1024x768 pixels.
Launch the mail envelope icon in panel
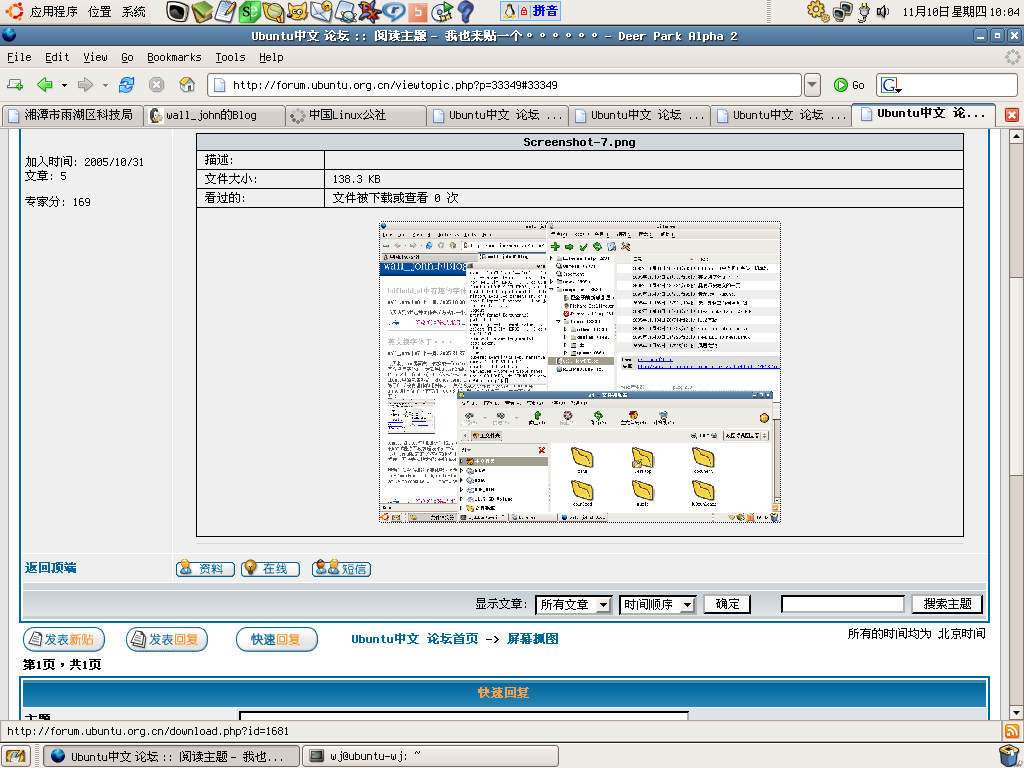321,11
